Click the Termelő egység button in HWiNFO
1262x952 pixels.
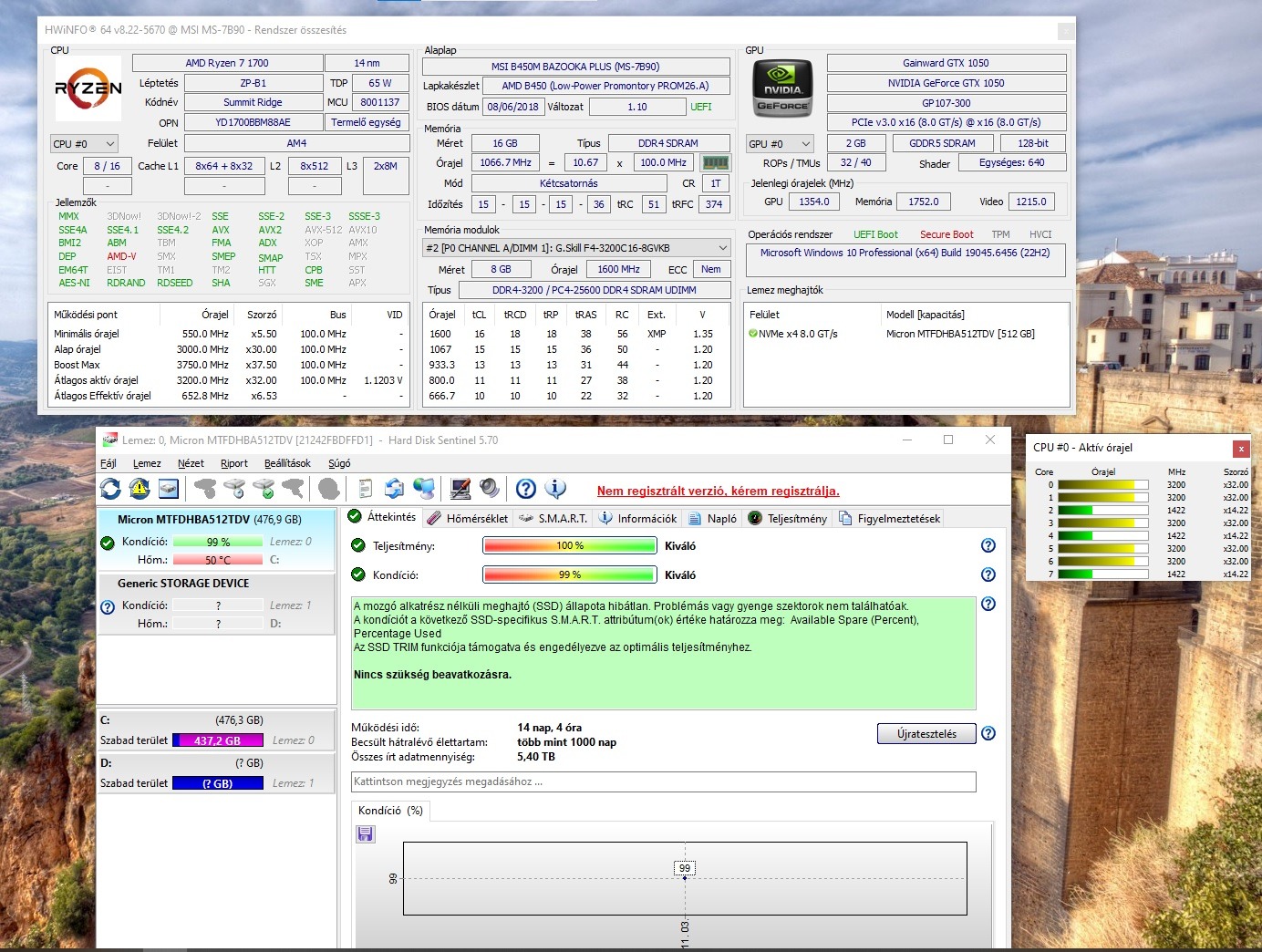click(366, 122)
